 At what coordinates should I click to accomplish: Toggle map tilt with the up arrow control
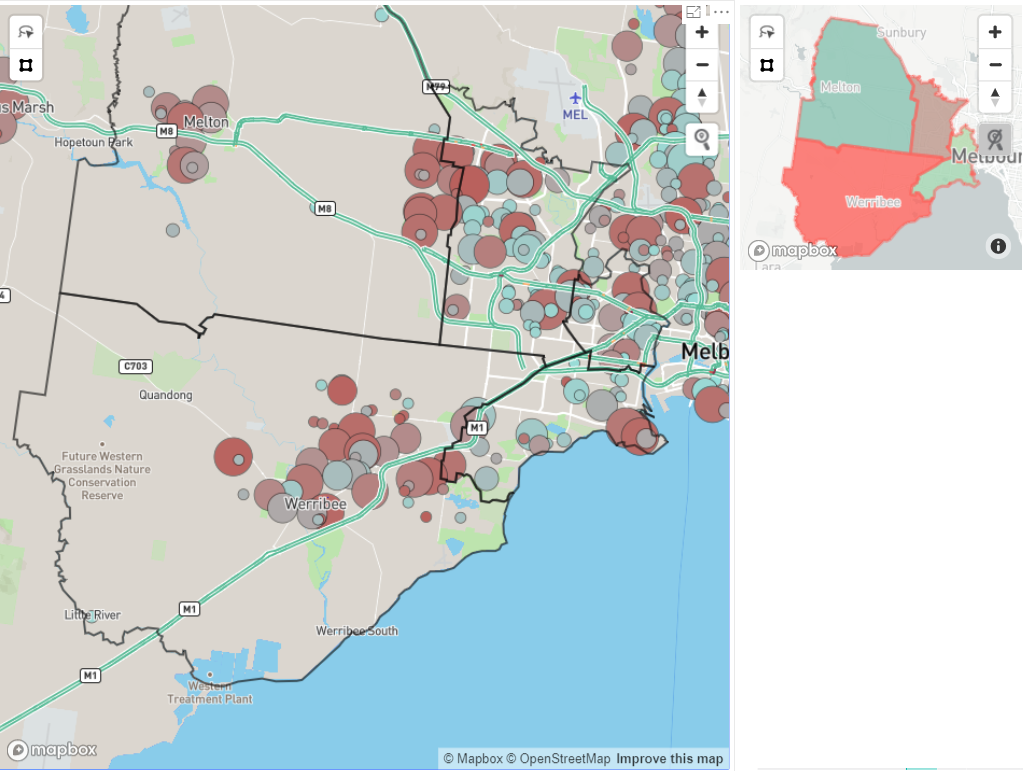[702, 93]
